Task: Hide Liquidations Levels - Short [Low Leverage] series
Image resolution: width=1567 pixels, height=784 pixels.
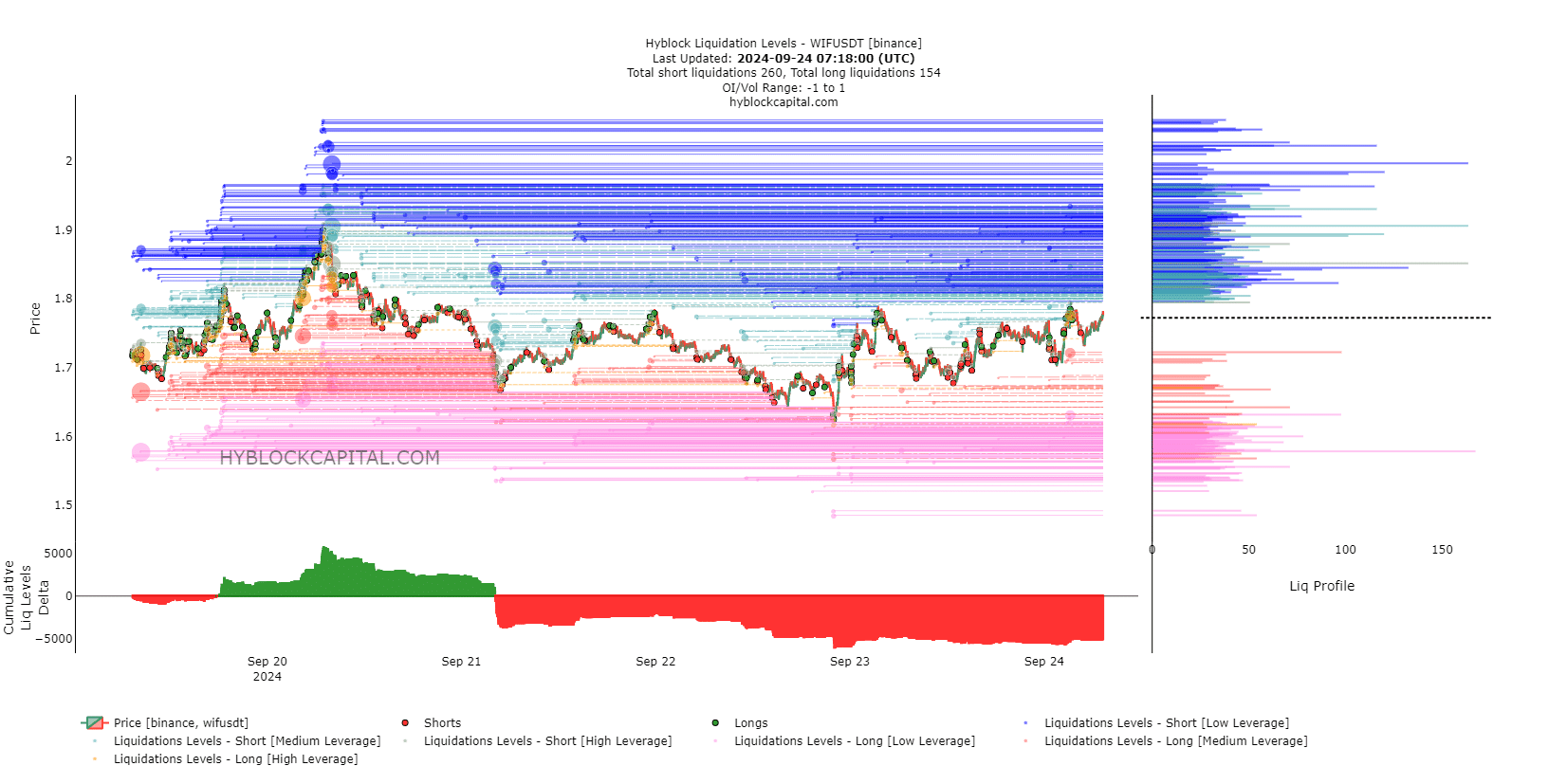Action: 1156,723
